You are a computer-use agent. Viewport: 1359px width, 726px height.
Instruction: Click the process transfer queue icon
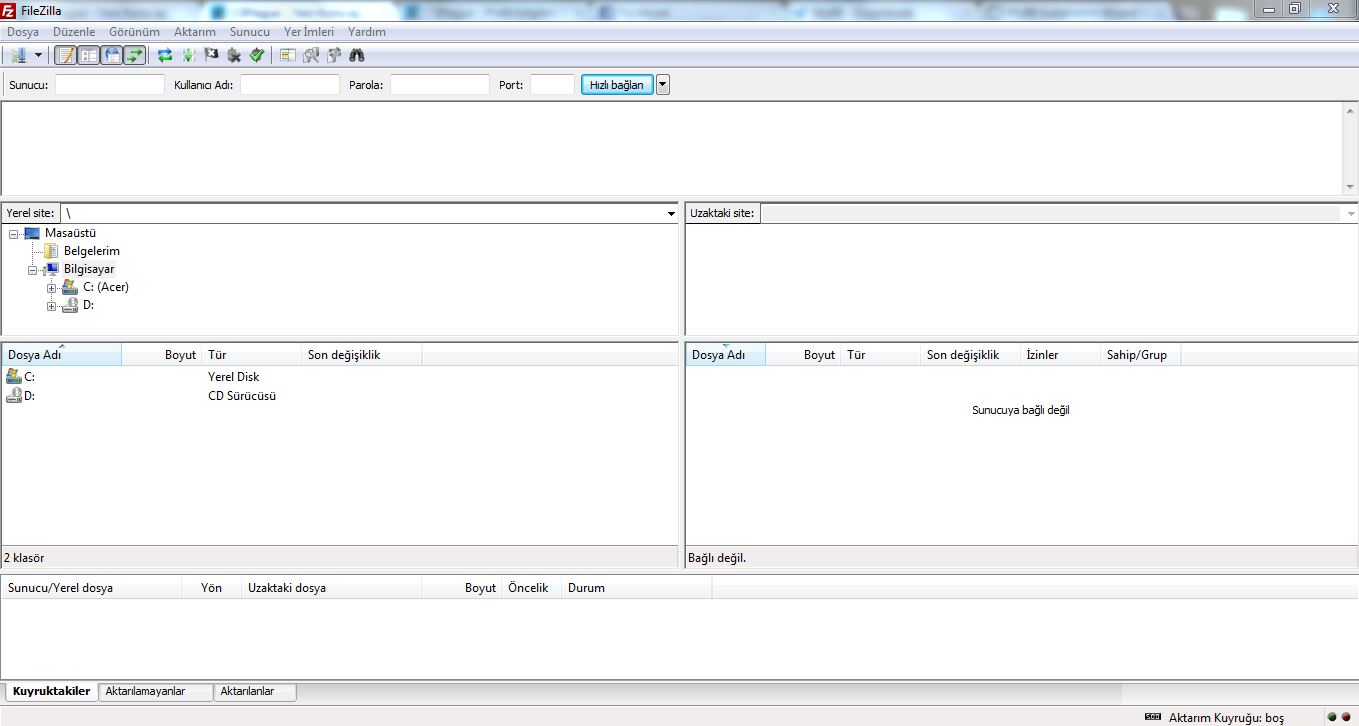[188, 56]
